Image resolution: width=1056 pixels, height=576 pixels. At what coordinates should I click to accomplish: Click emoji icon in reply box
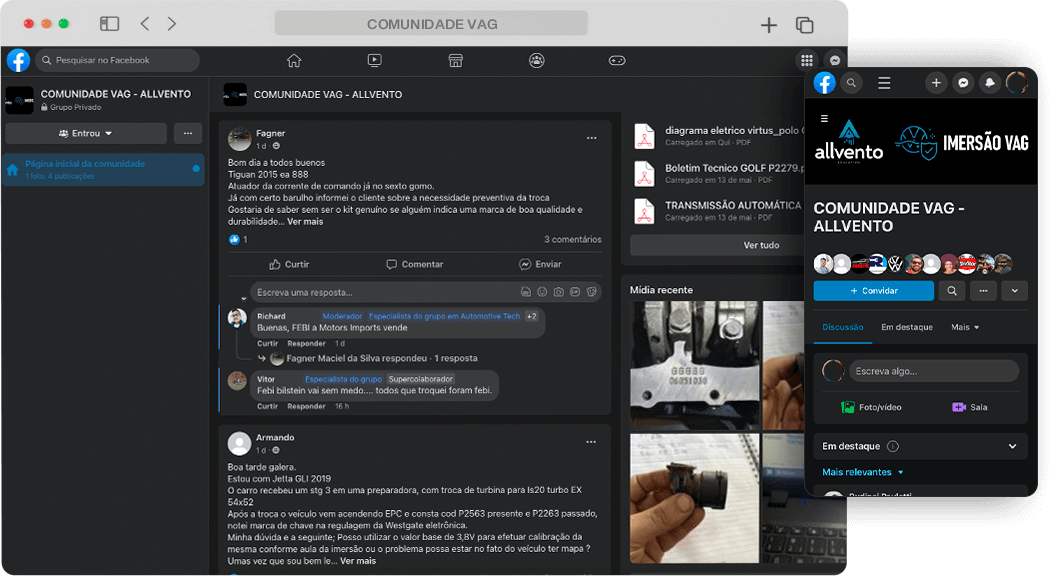click(542, 292)
